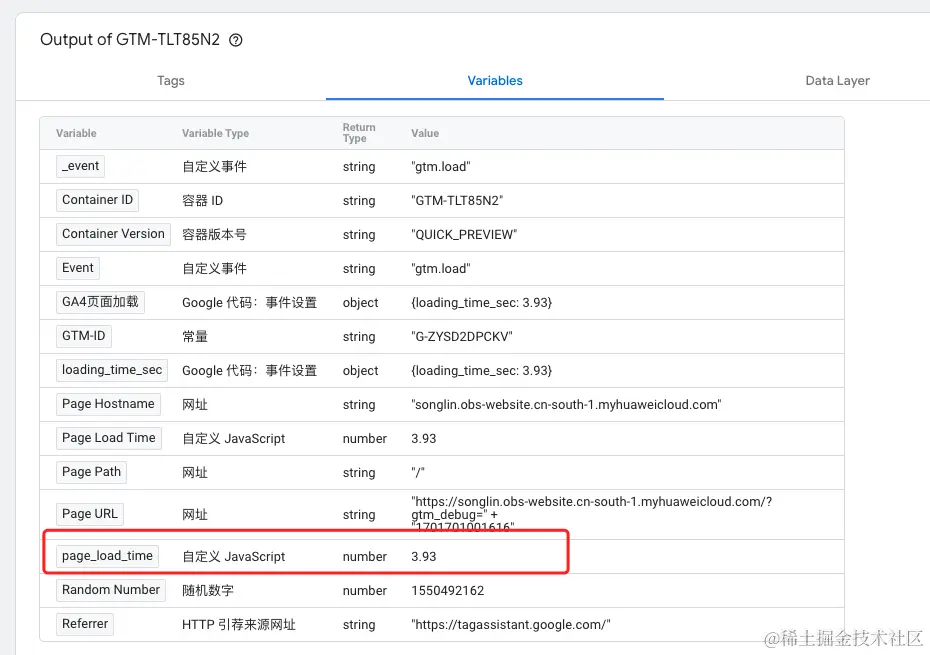Click the _event variable chip

point(81,166)
